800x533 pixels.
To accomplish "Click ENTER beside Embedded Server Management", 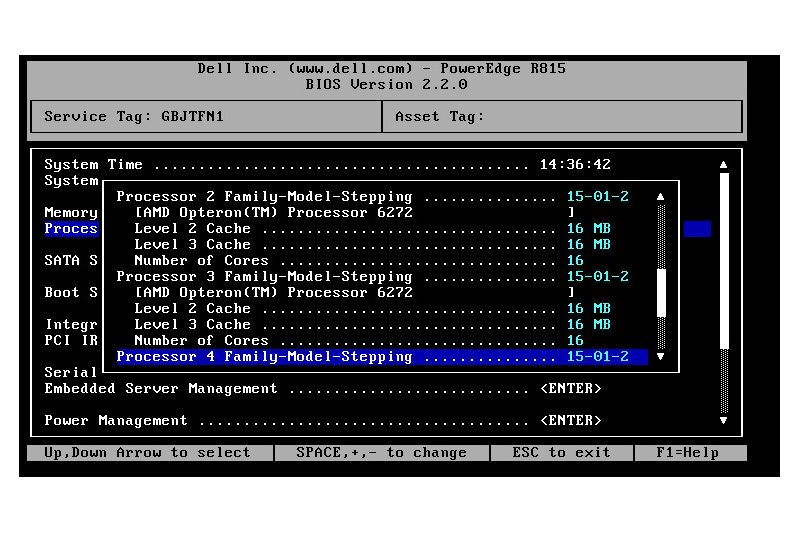I will [571, 389].
